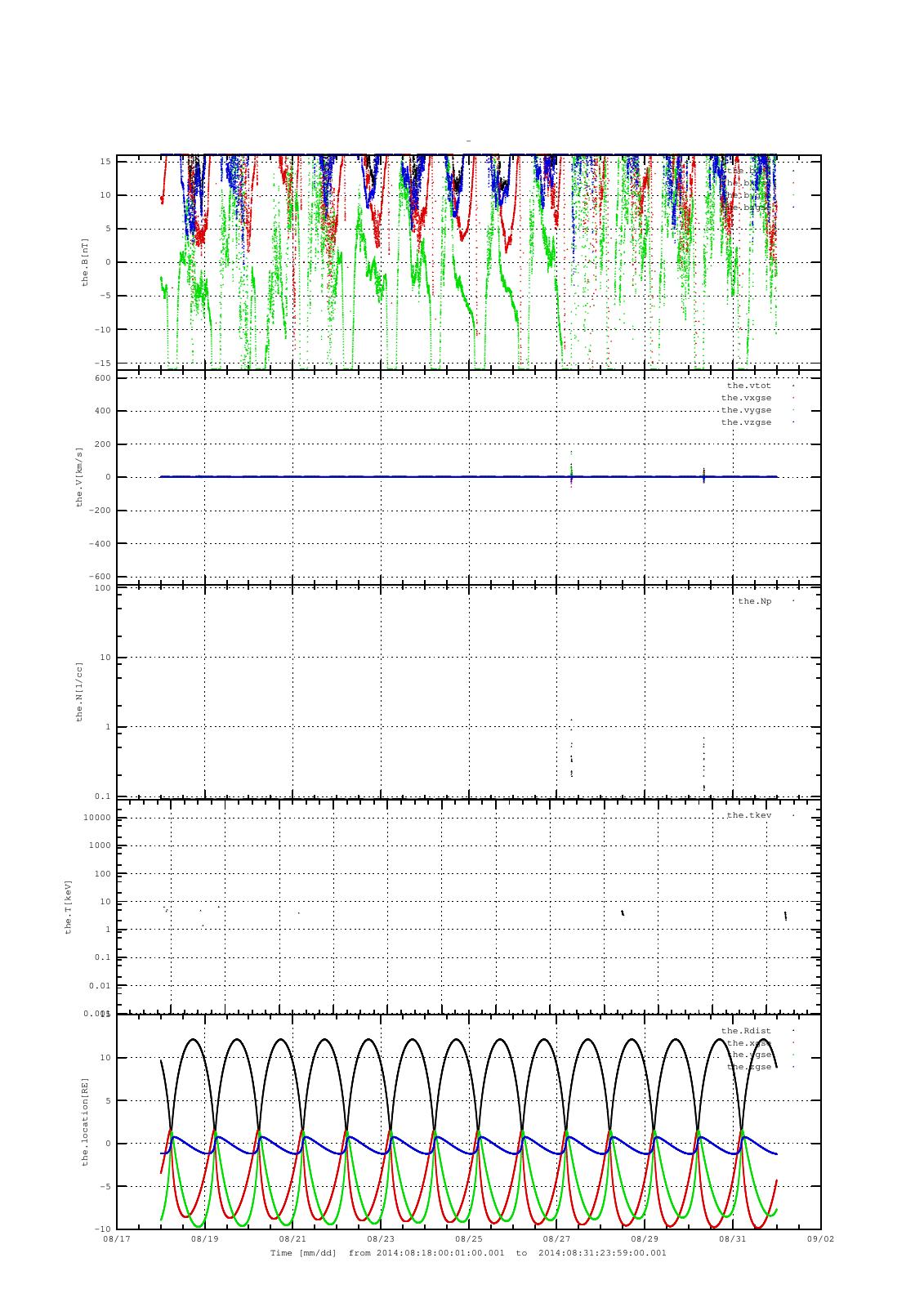Click the the.N[1/cc] axis title

click(x=80, y=691)
